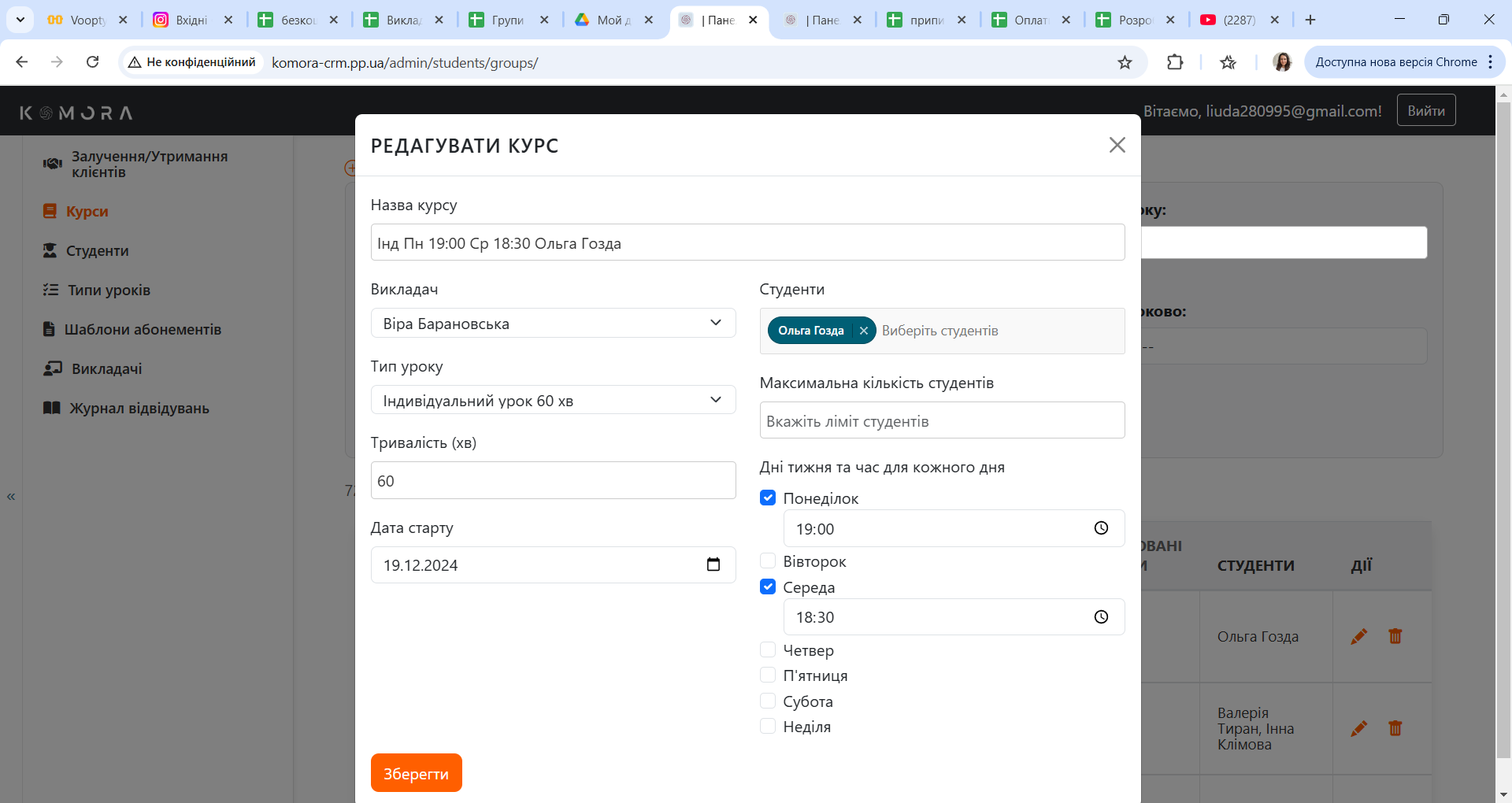Open clock picker for Середа time
The width and height of the screenshot is (1512, 803).
[1101, 617]
